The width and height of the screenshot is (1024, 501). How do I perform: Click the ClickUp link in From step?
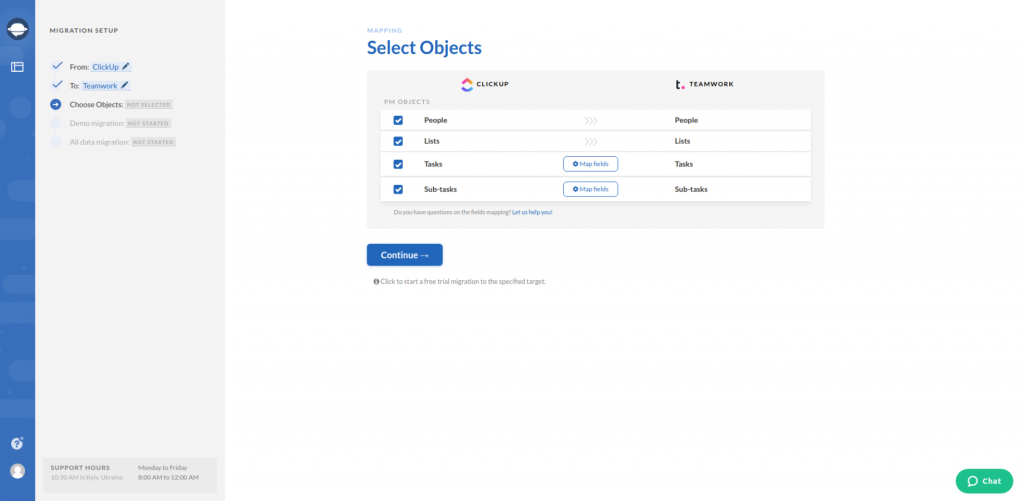coord(105,67)
